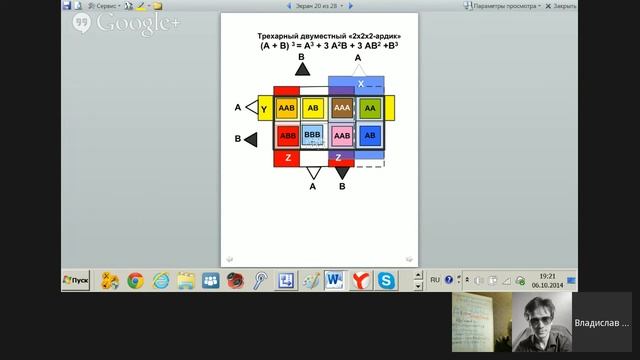Viewport: 640px width, 360px height.
Task: Open the blue people-group taskbar icon
Action: [x=211, y=281]
